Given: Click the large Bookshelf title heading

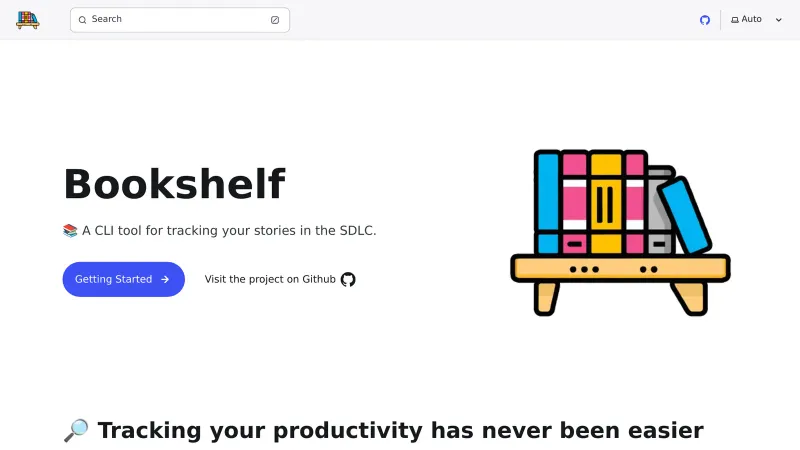Looking at the screenshot, I should point(174,185).
